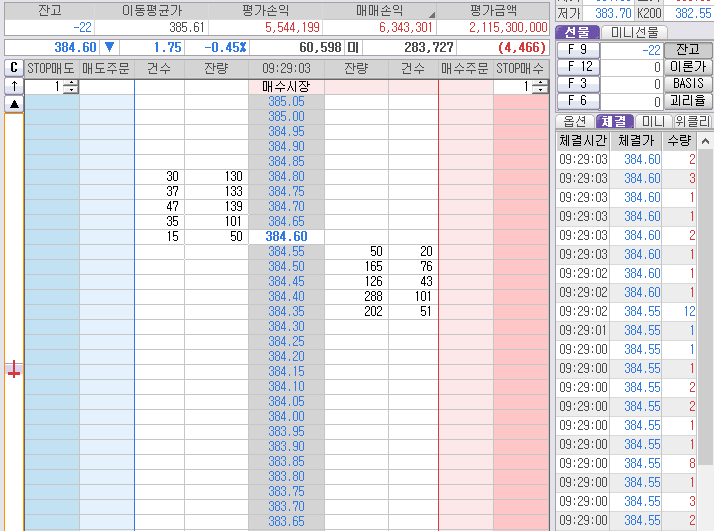The height and width of the screenshot is (531, 714).
Task: Click the 수량 column header
Action: (x=679, y=141)
